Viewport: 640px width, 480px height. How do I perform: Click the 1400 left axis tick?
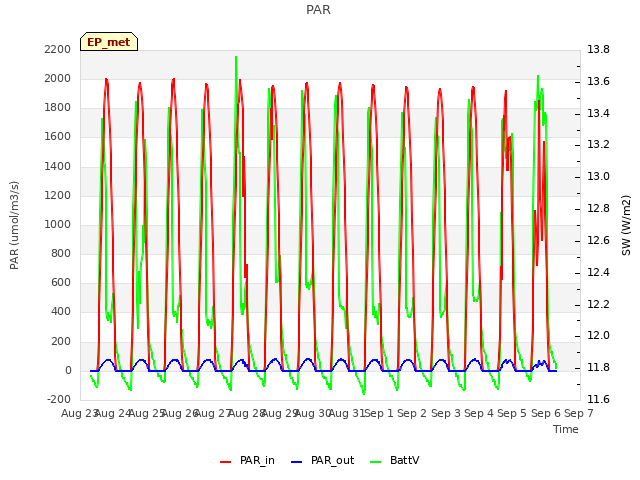point(58,166)
